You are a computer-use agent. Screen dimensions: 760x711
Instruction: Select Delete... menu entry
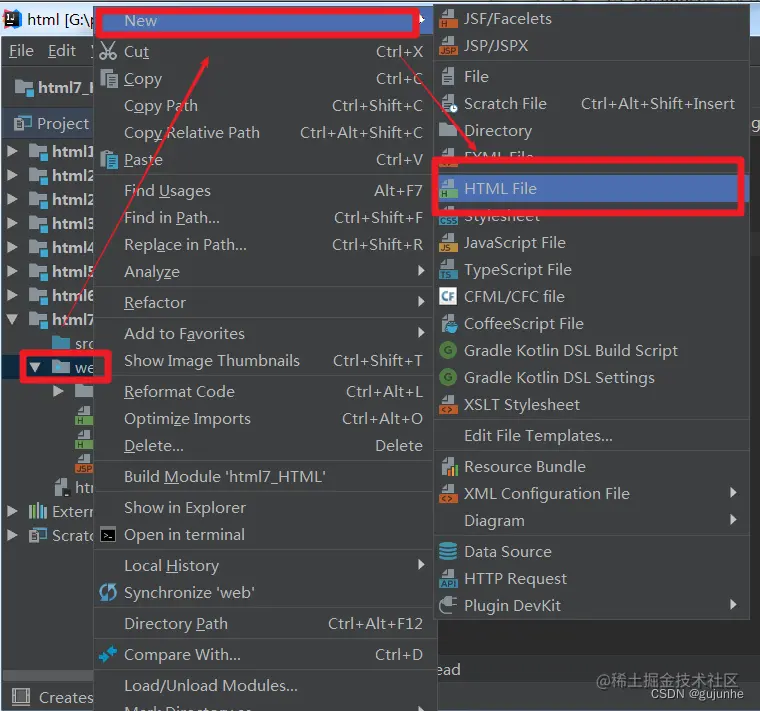coord(262,446)
